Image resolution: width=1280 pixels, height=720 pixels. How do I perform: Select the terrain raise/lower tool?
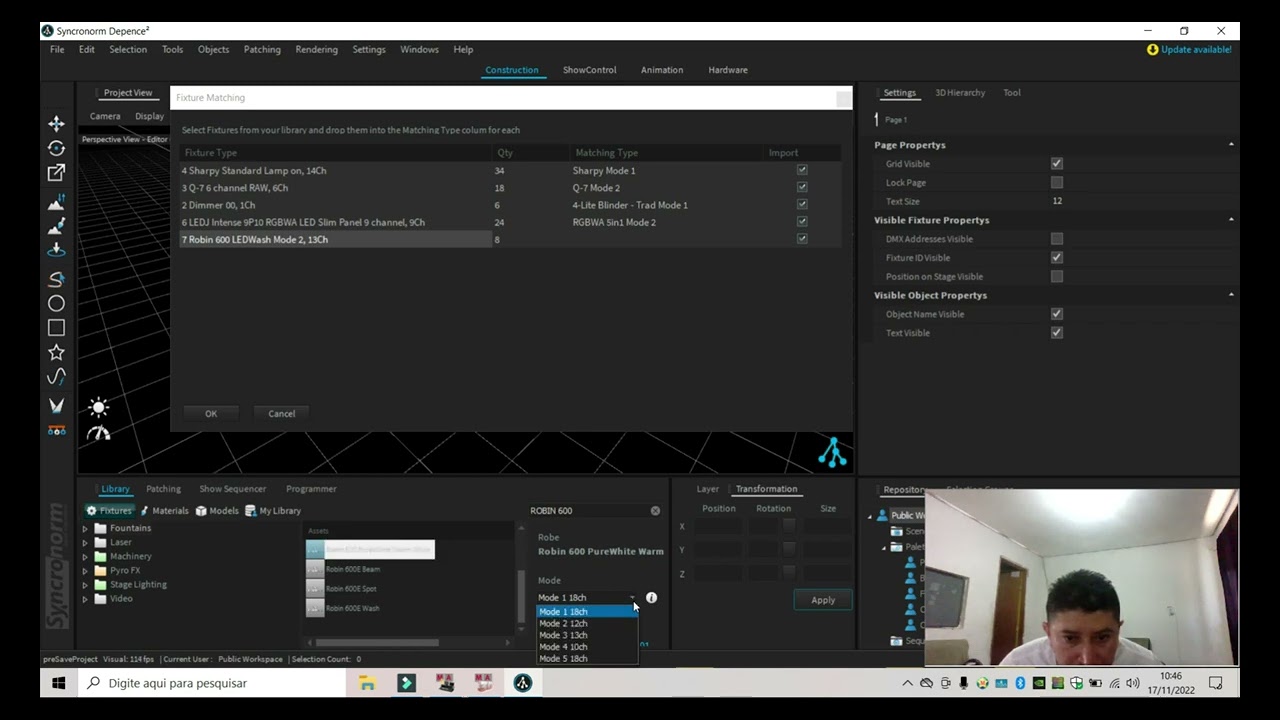point(56,202)
